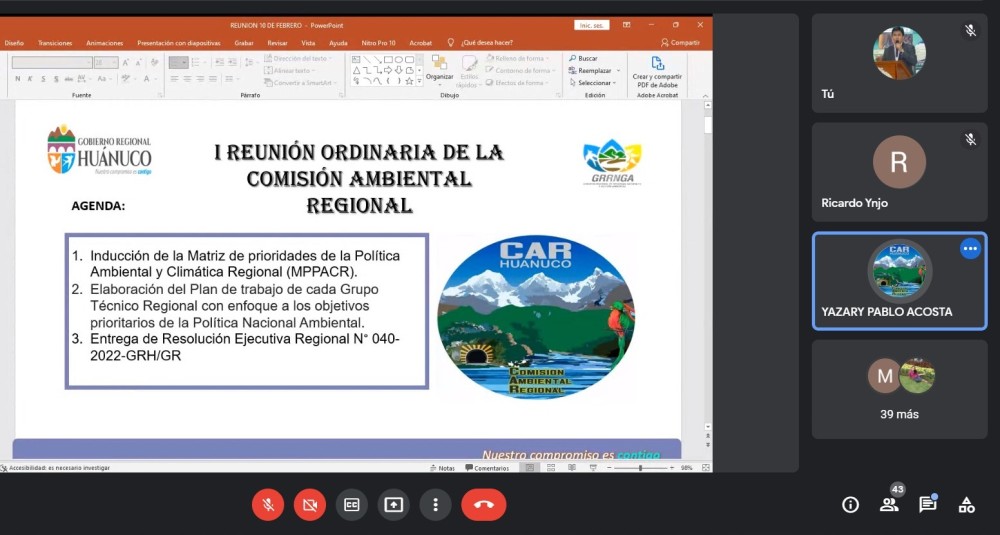Turn on closed captions
This screenshot has width=1000, height=535.
352,505
